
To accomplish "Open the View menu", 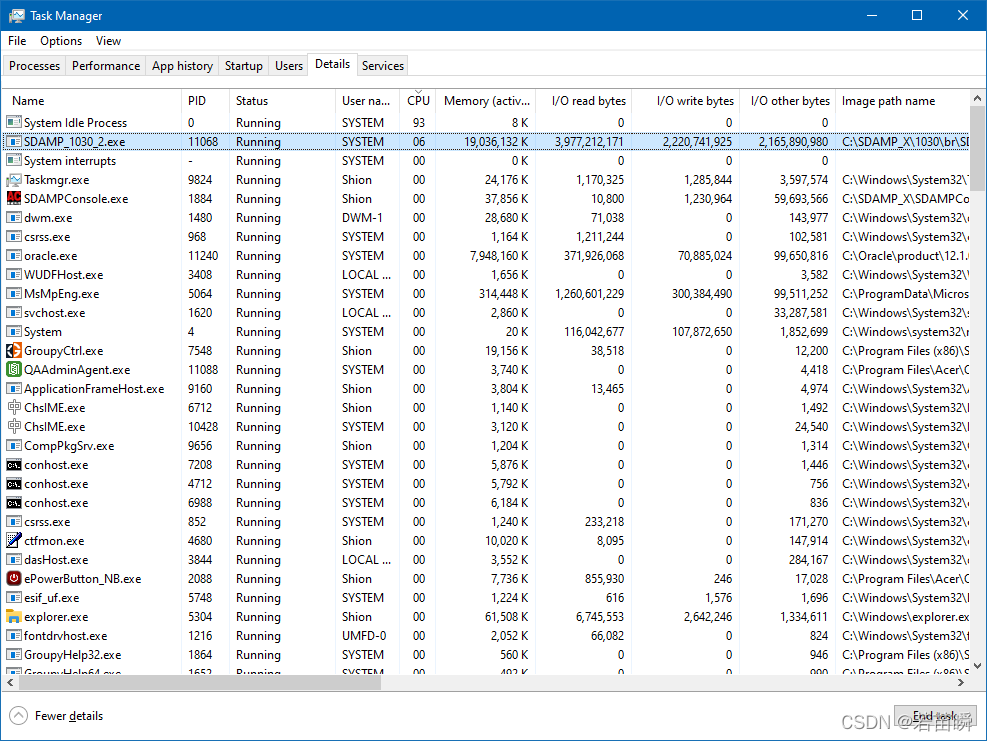I will (x=108, y=41).
